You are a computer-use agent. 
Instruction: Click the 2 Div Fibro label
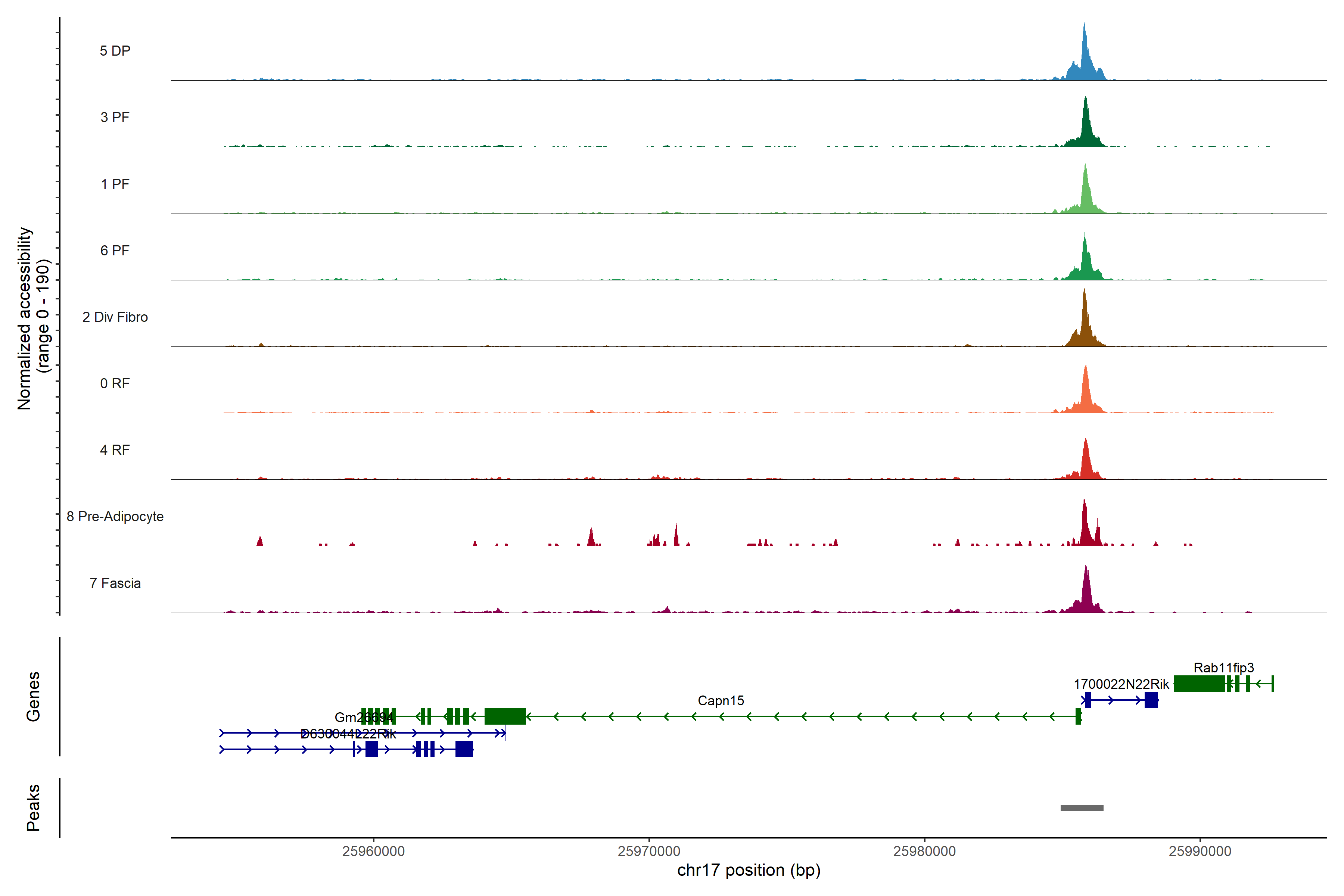pos(115,317)
